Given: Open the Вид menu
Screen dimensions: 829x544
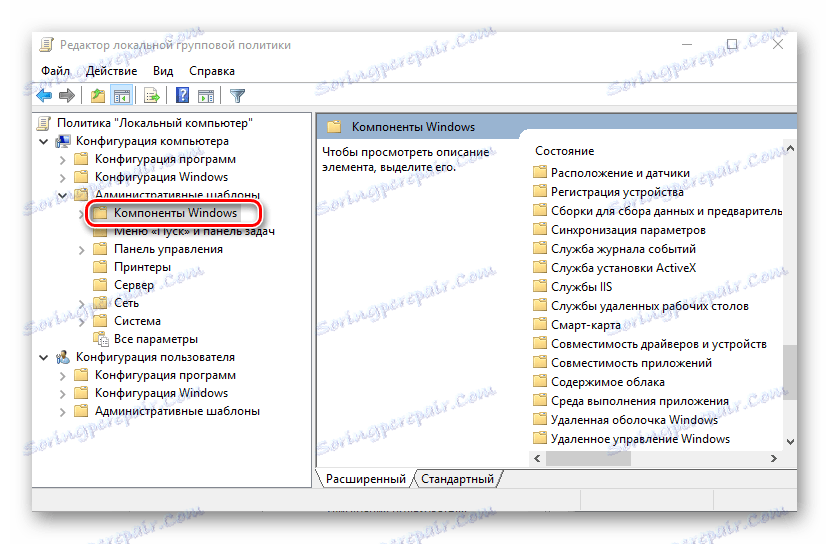Looking at the screenshot, I should [x=163, y=71].
